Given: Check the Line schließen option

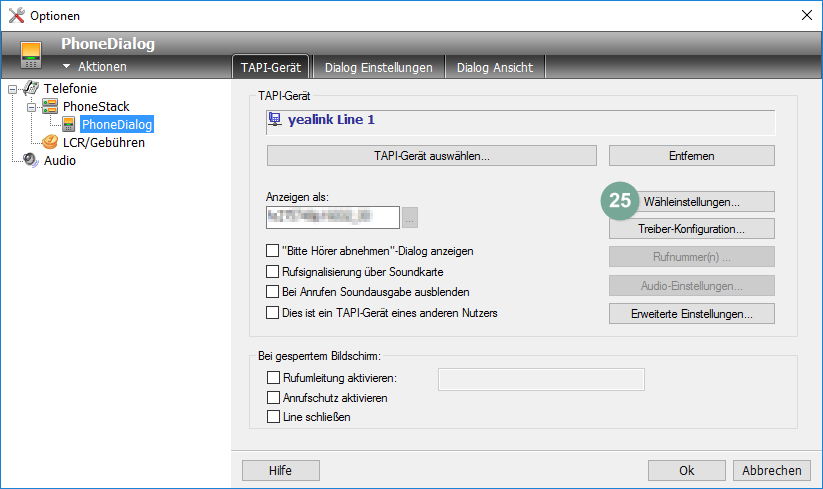Looking at the screenshot, I should 273,417.
